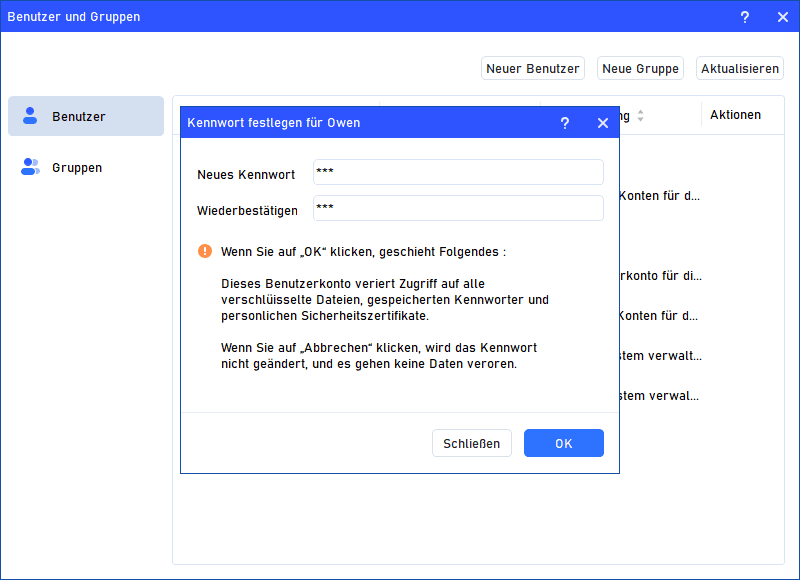Open help in the Kennwort festlegen dialog
This screenshot has width=800, height=580.
tap(564, 123)
